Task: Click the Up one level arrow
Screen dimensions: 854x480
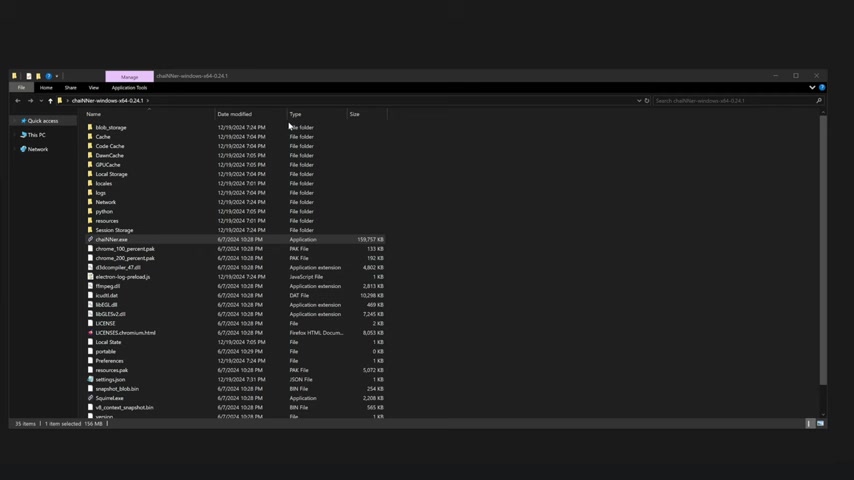Action: pyautogui.click(x=50, y=101)
